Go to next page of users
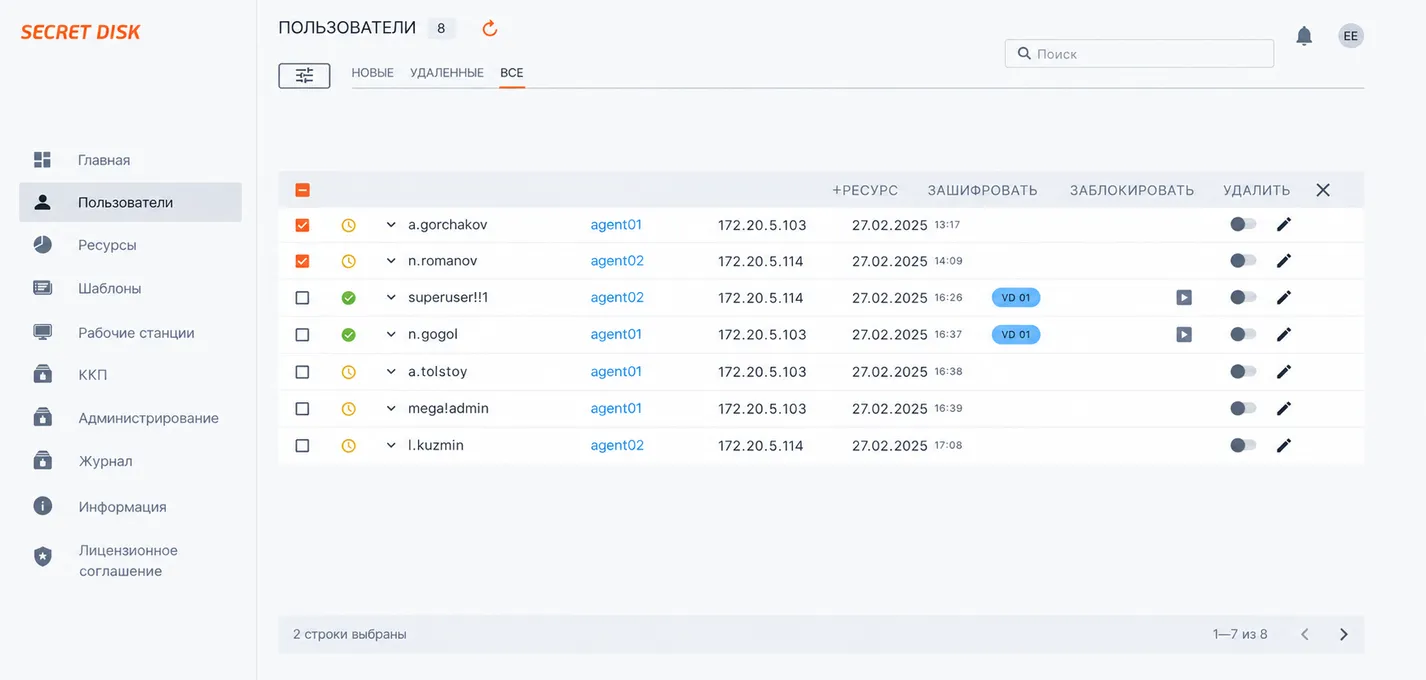 [x=1344, y=634]
